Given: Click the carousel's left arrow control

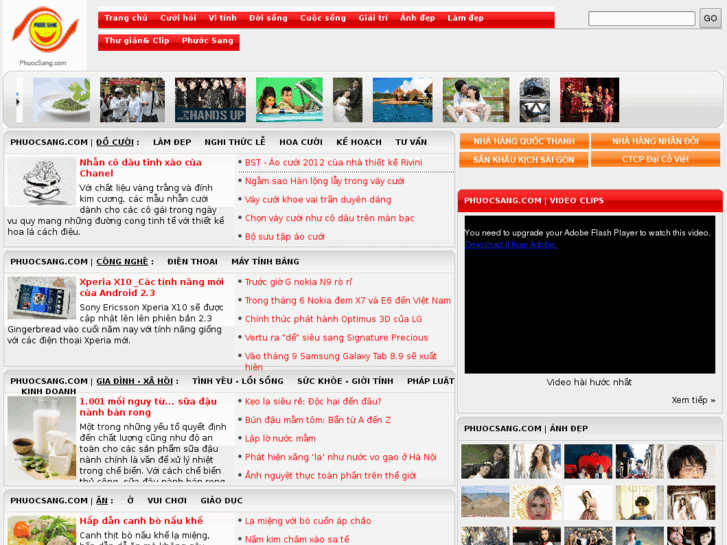Looking at the screenshot, I should 19,100.
